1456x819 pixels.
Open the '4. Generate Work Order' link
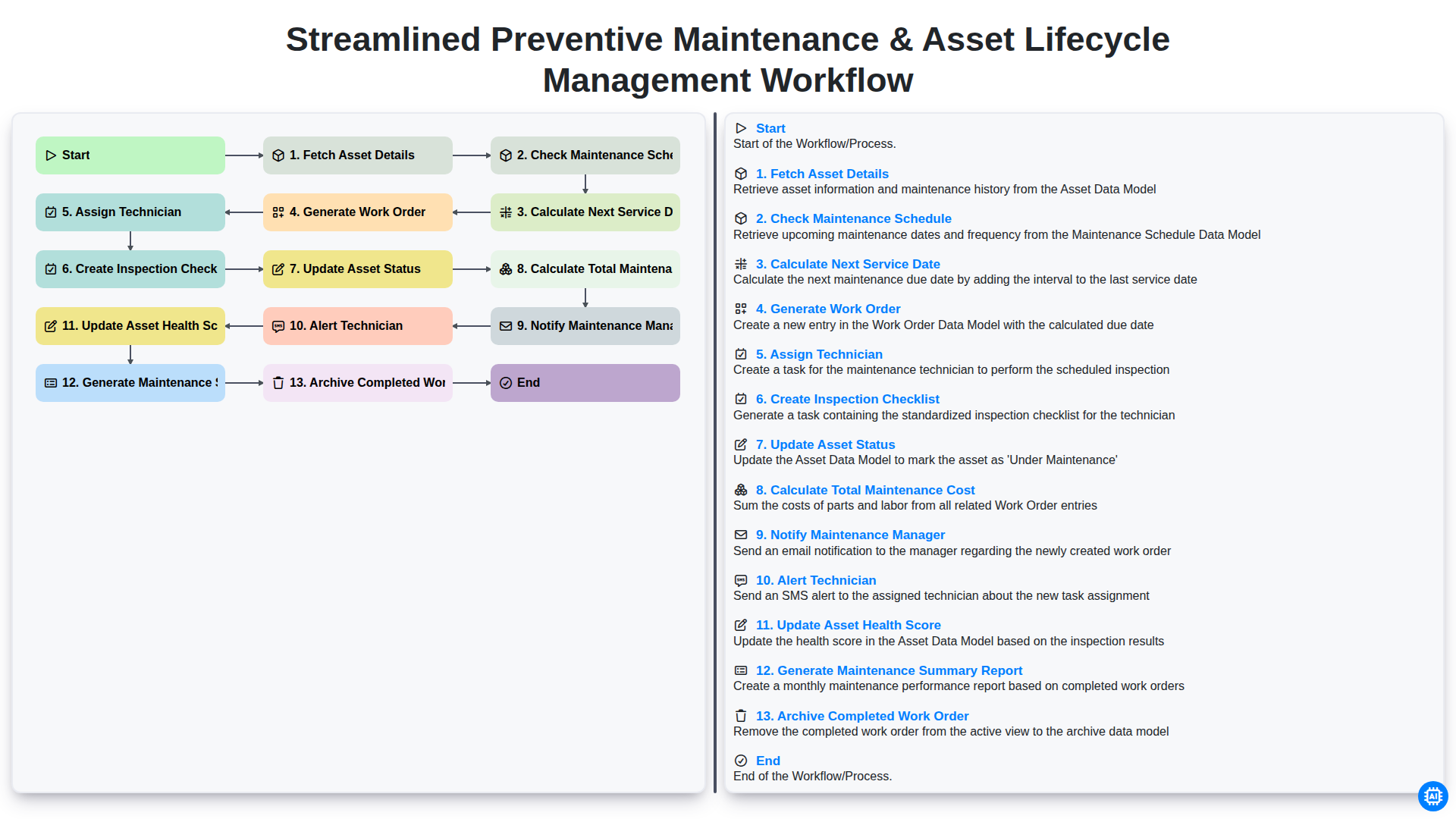pyautogui.click(x=828, y=309)
